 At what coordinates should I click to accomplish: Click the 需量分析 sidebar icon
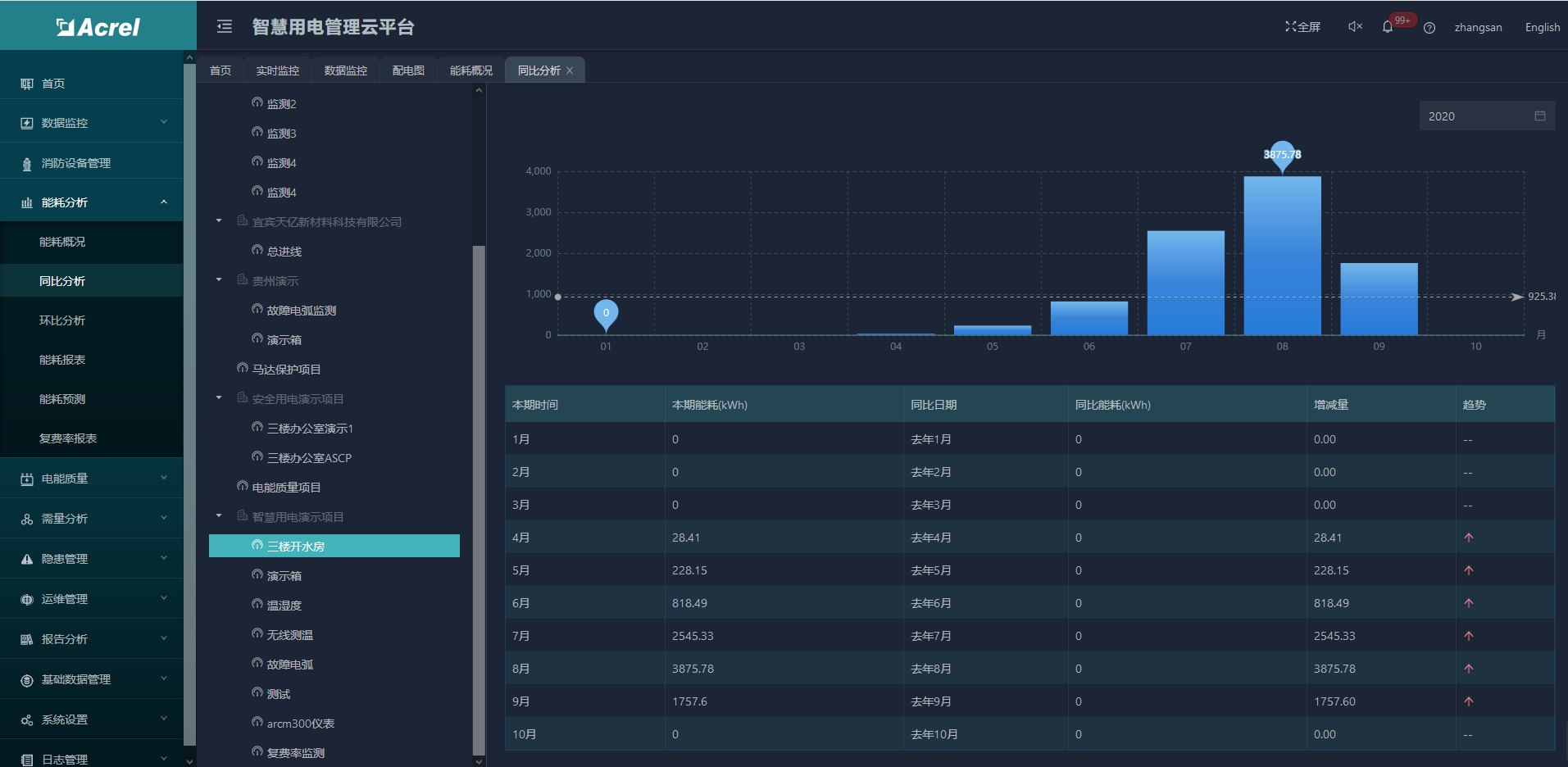[x=27, y=519]
